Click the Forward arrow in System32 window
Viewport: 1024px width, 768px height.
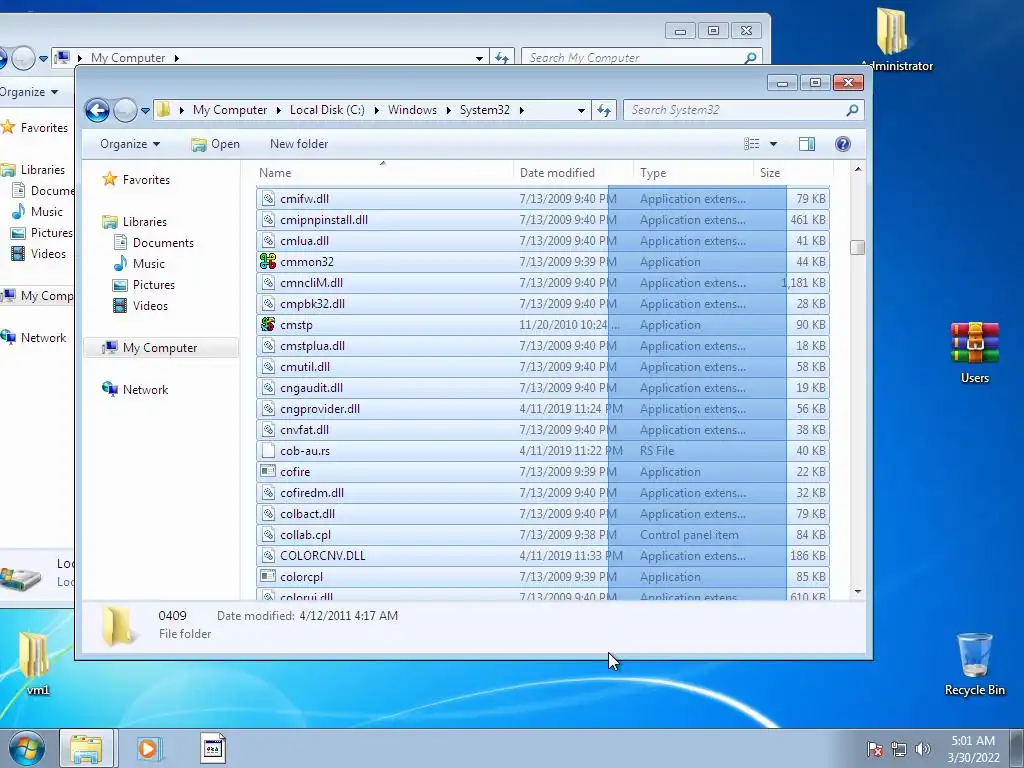125,110
